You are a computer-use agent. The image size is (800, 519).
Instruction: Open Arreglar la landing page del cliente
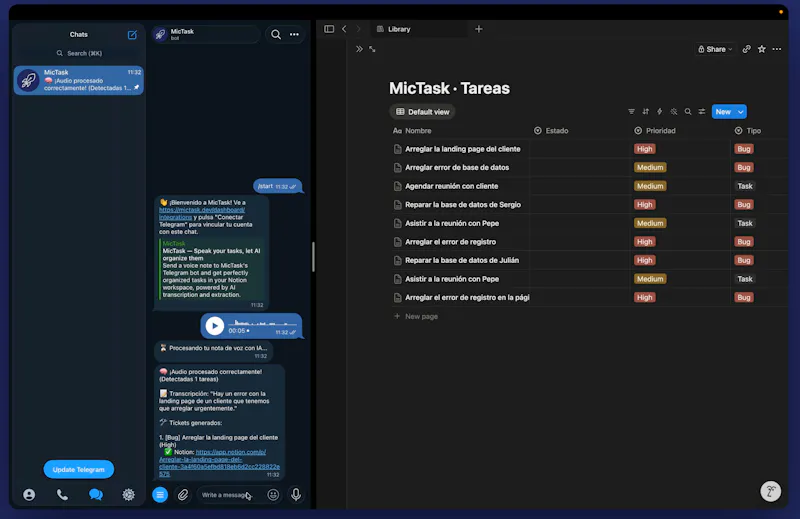point(462,149)
